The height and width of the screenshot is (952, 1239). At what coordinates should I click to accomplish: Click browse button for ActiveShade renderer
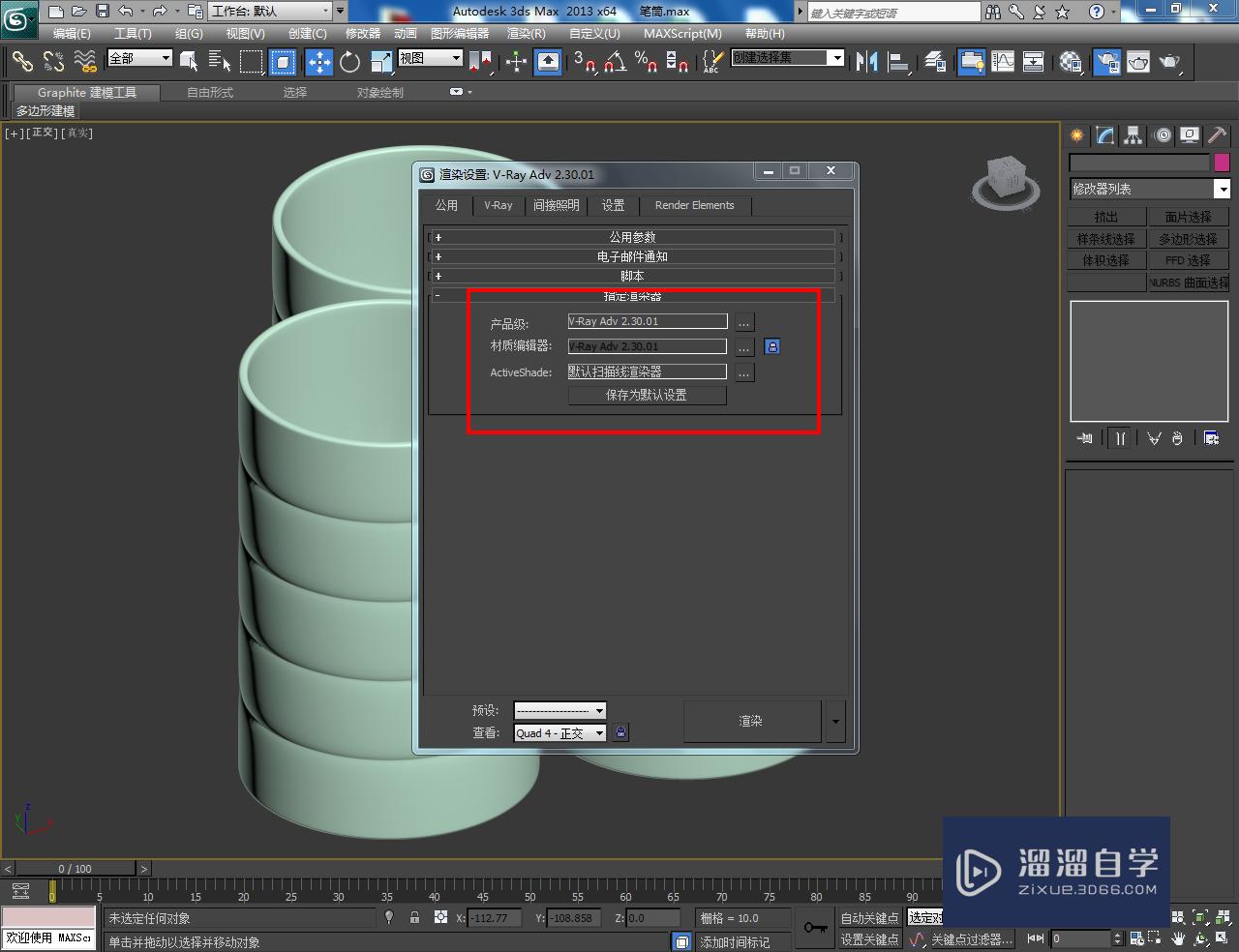pyautogui.click(x=743, y=372)
